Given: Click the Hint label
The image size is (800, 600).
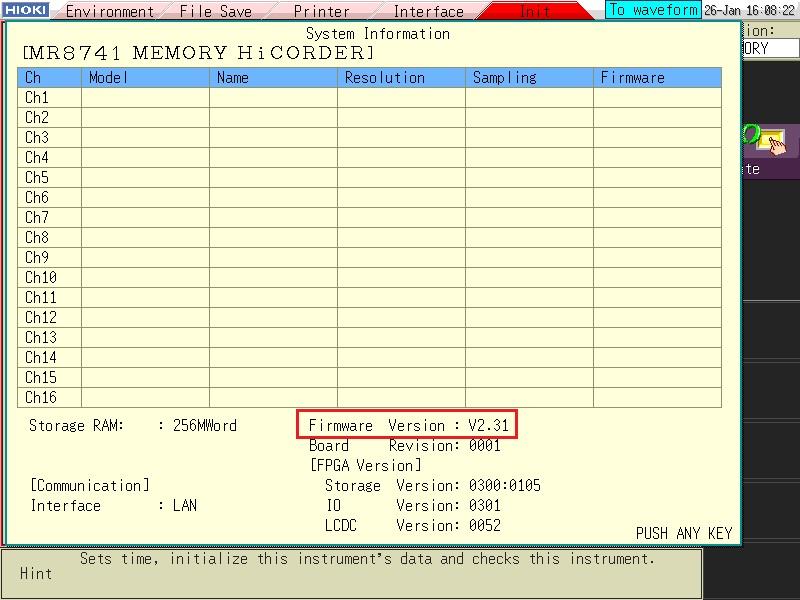Looking at the screenshot, I should tap(36, 573).
